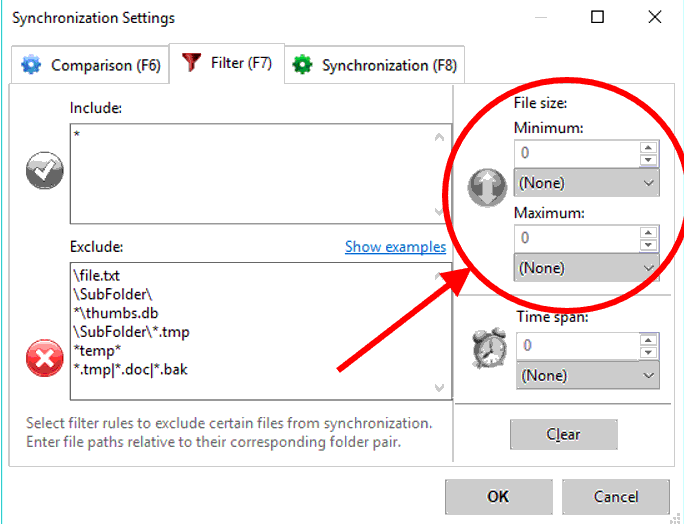Click the Include box scroll up arrow
684x524 pixels.
pos(439,138)
